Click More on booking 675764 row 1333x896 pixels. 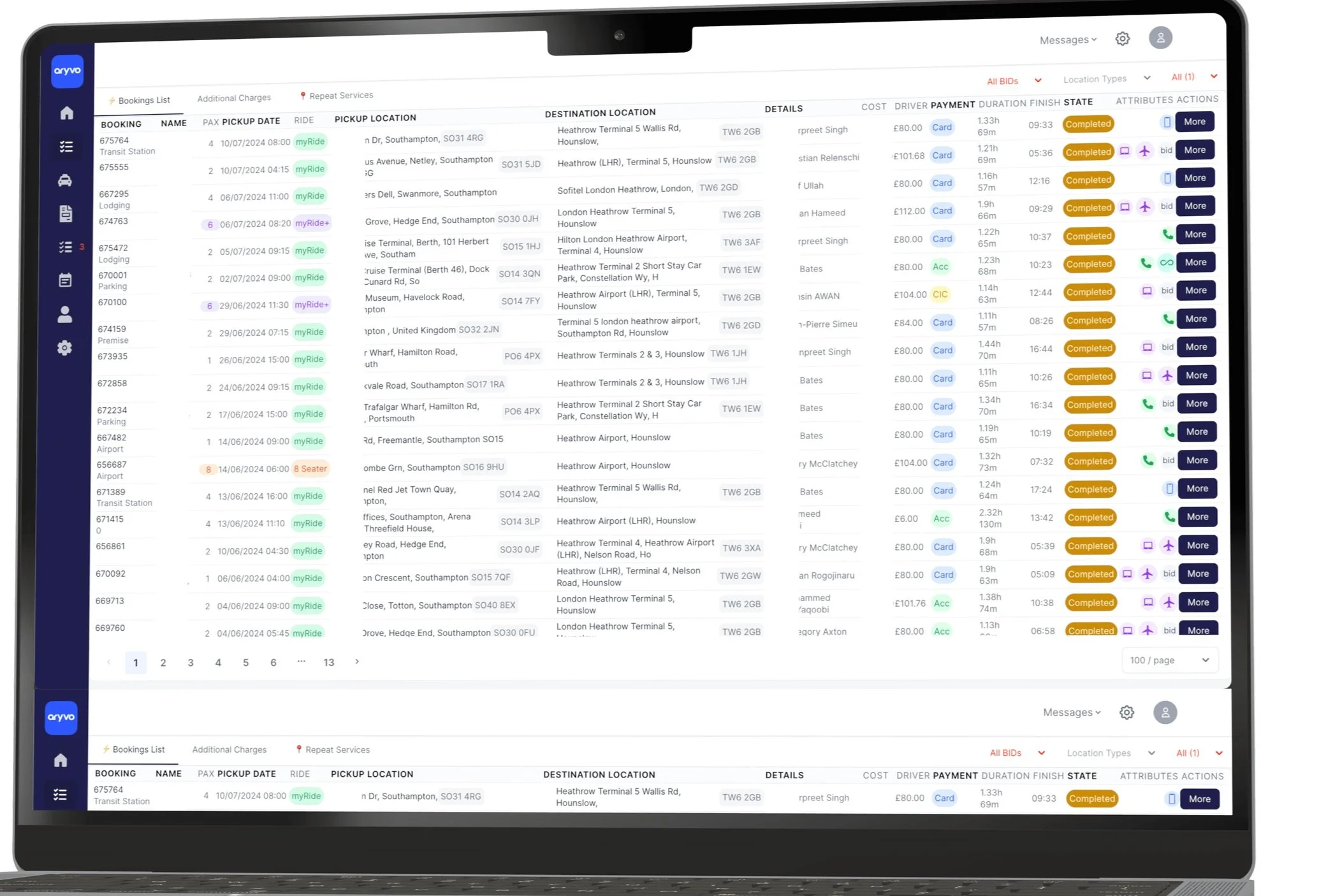pos(1194,122)
